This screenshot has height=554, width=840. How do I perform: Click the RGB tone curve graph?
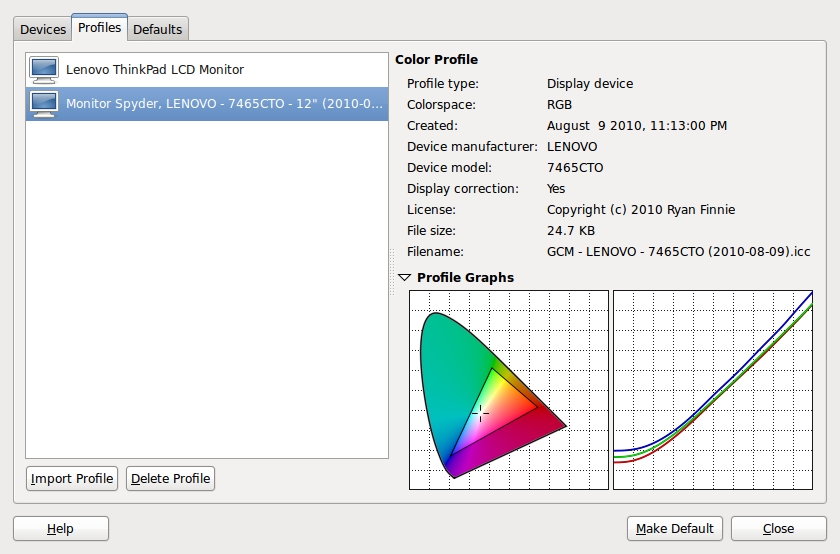[713, 390]
